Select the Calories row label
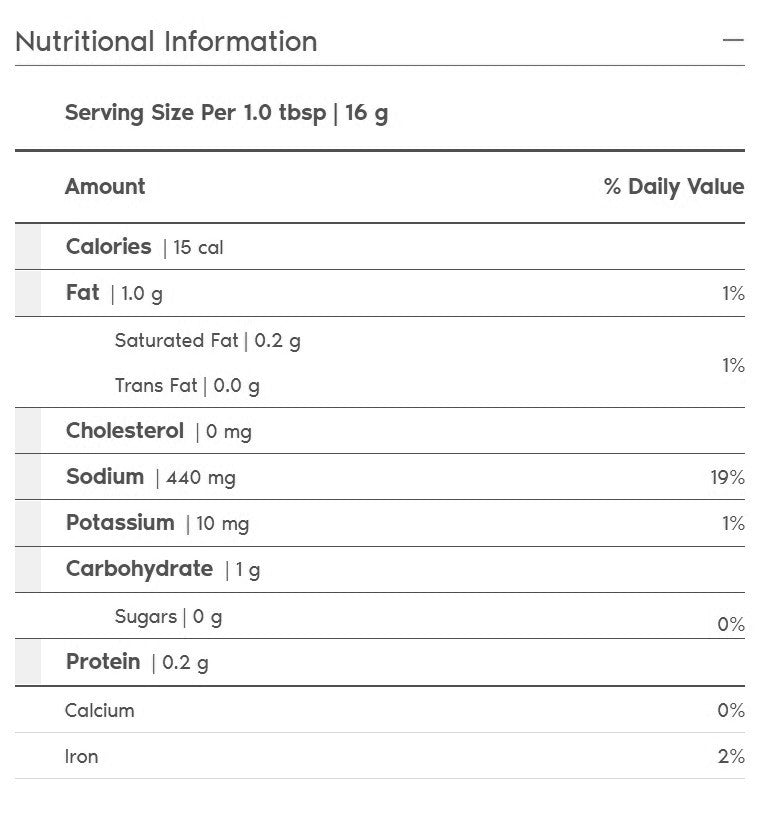Image resolution: width=766 pixels, height=817 pixels. coord(108,247)
